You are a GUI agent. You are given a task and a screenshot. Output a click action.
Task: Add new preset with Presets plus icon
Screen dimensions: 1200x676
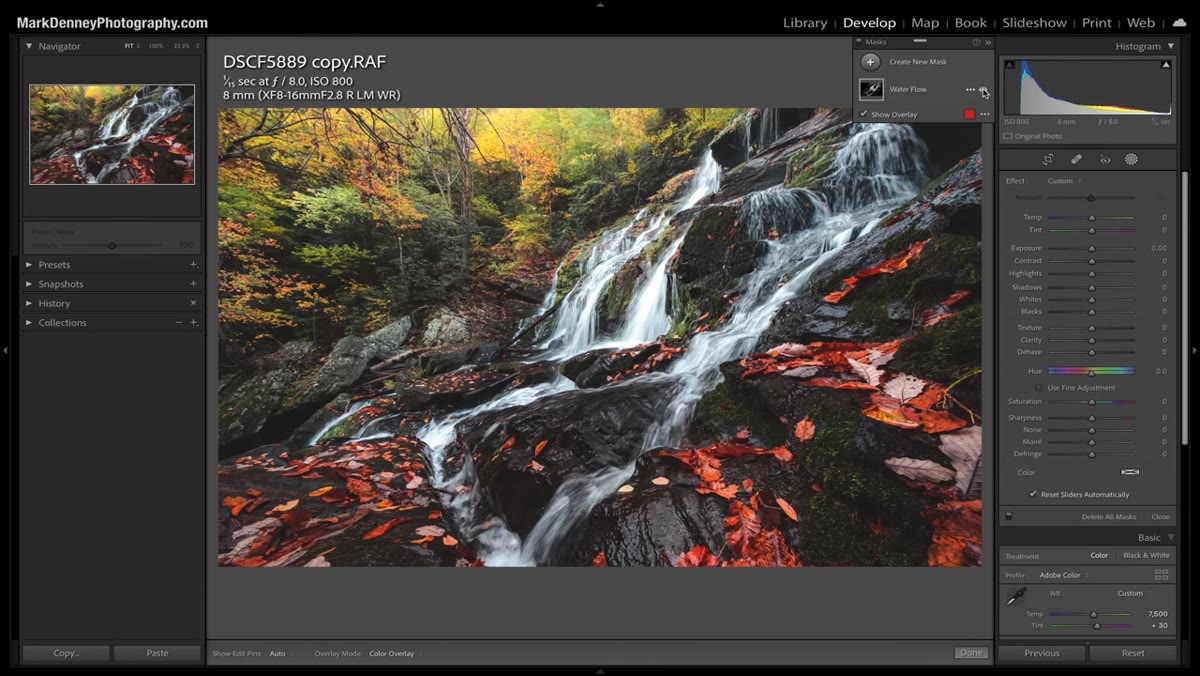[x=193, y=265]
